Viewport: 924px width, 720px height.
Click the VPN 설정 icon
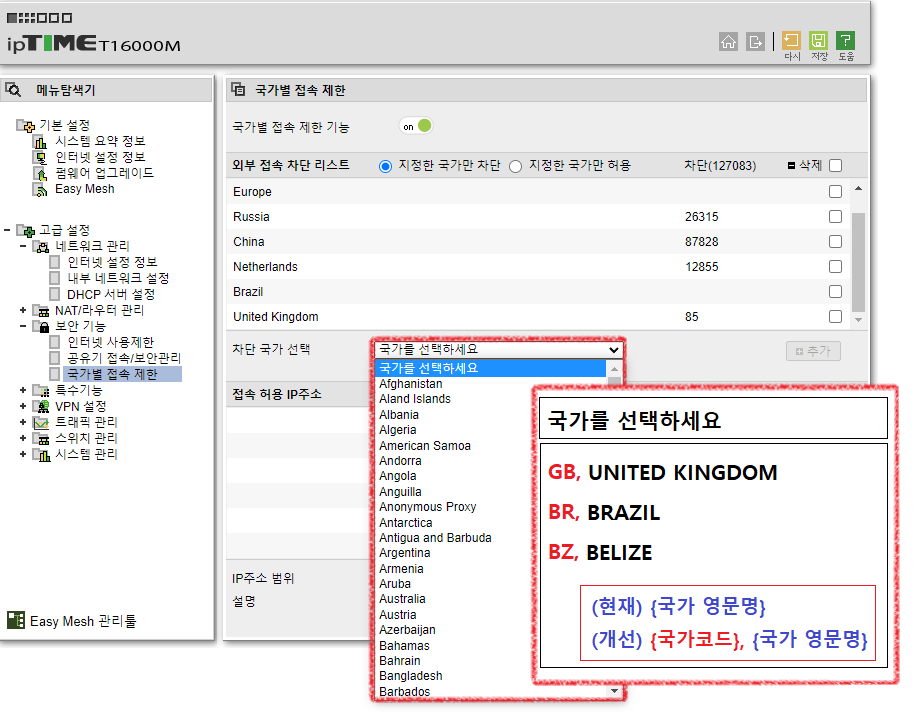[41, 407]
